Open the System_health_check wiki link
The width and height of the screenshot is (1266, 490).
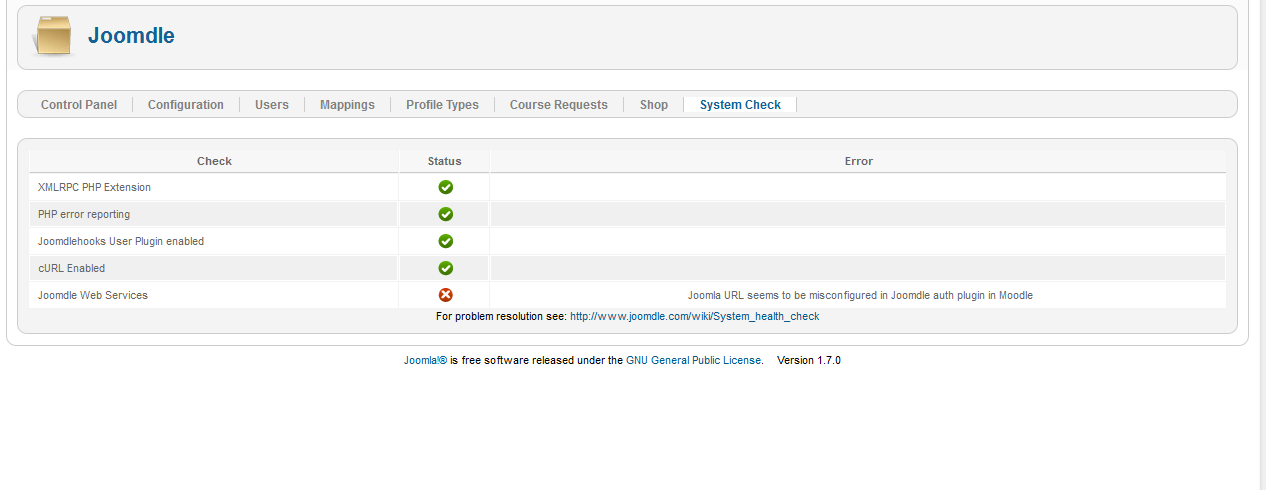(695, 316)
